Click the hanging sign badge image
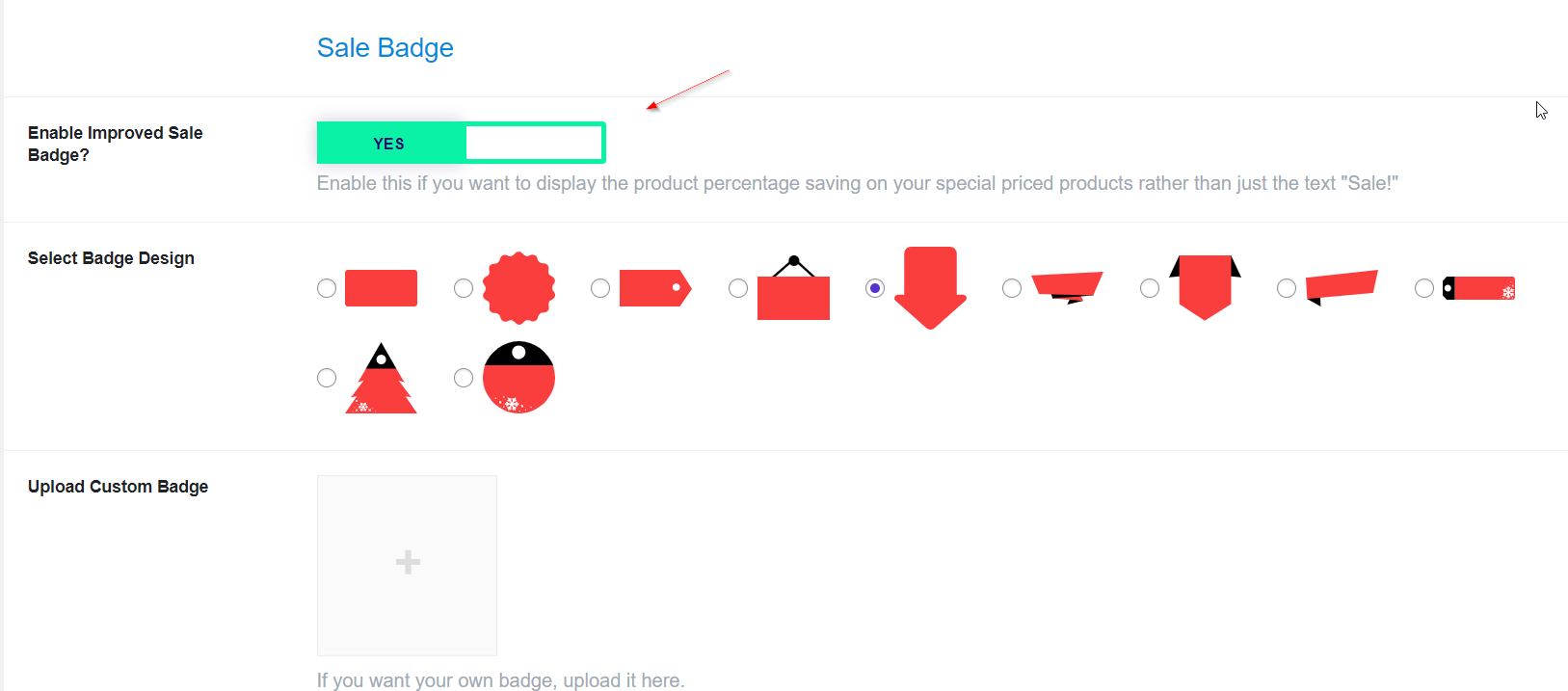 pyautogui.click(x=793, y=287)
